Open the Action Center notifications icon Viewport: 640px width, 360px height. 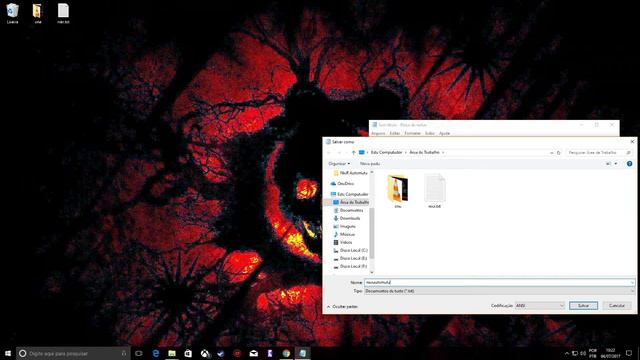click(629, 353)
